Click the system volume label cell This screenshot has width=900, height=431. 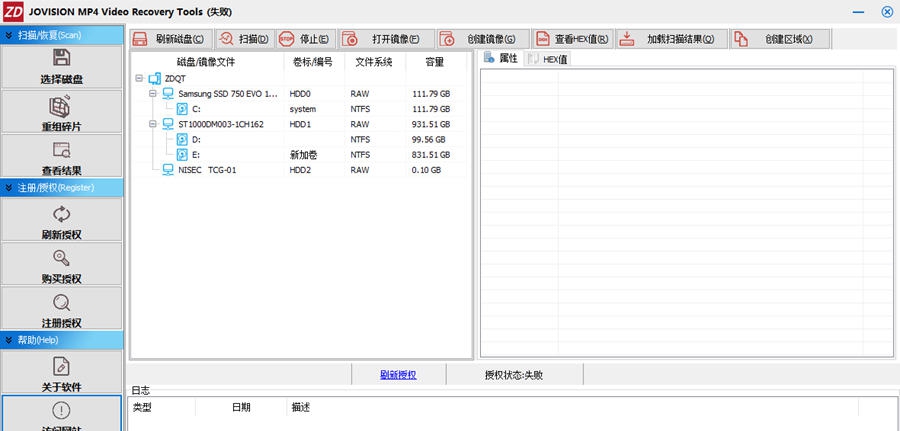tap(302, 109)
